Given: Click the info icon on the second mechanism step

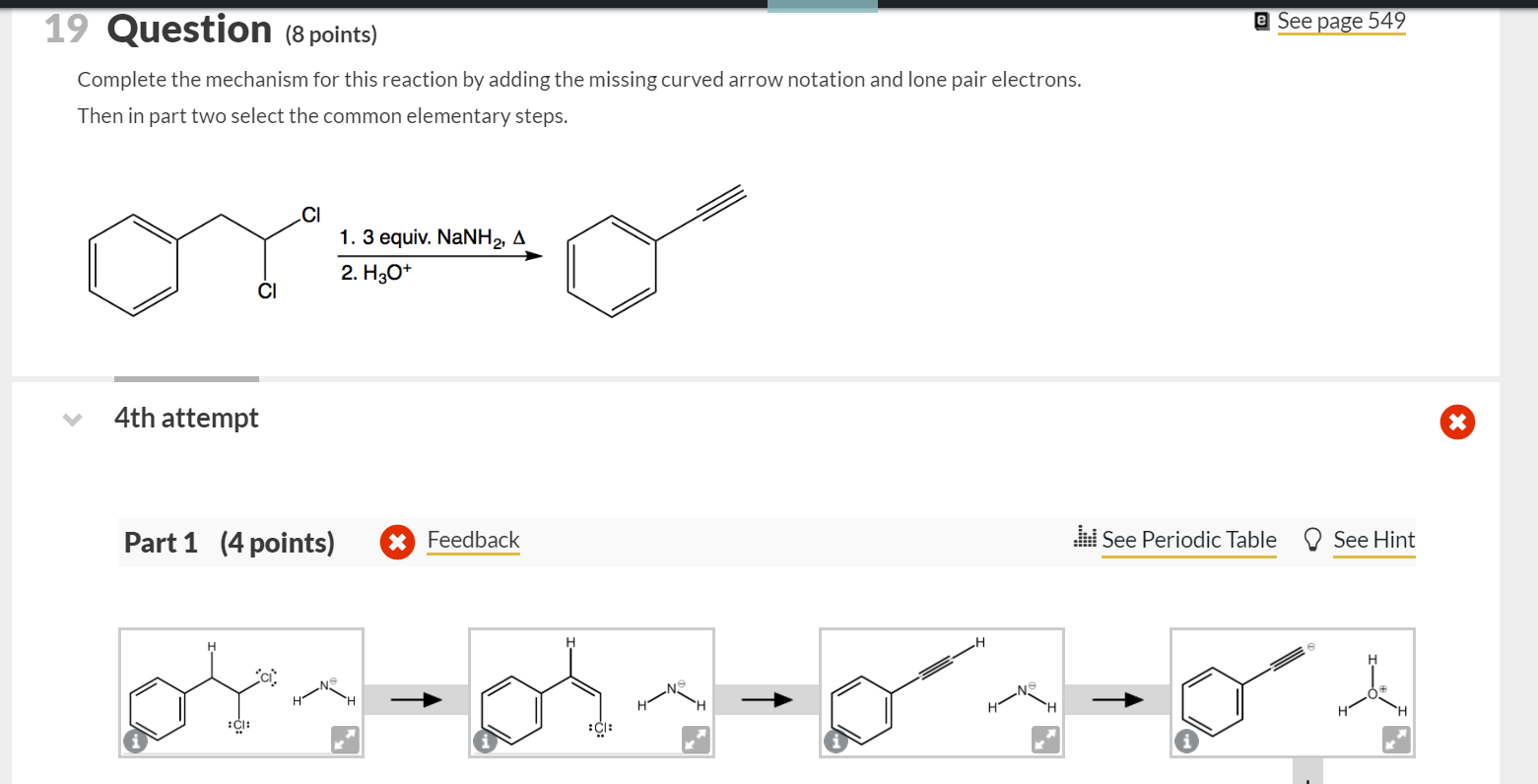Looking at the screenshot, I should pos(485,740).
